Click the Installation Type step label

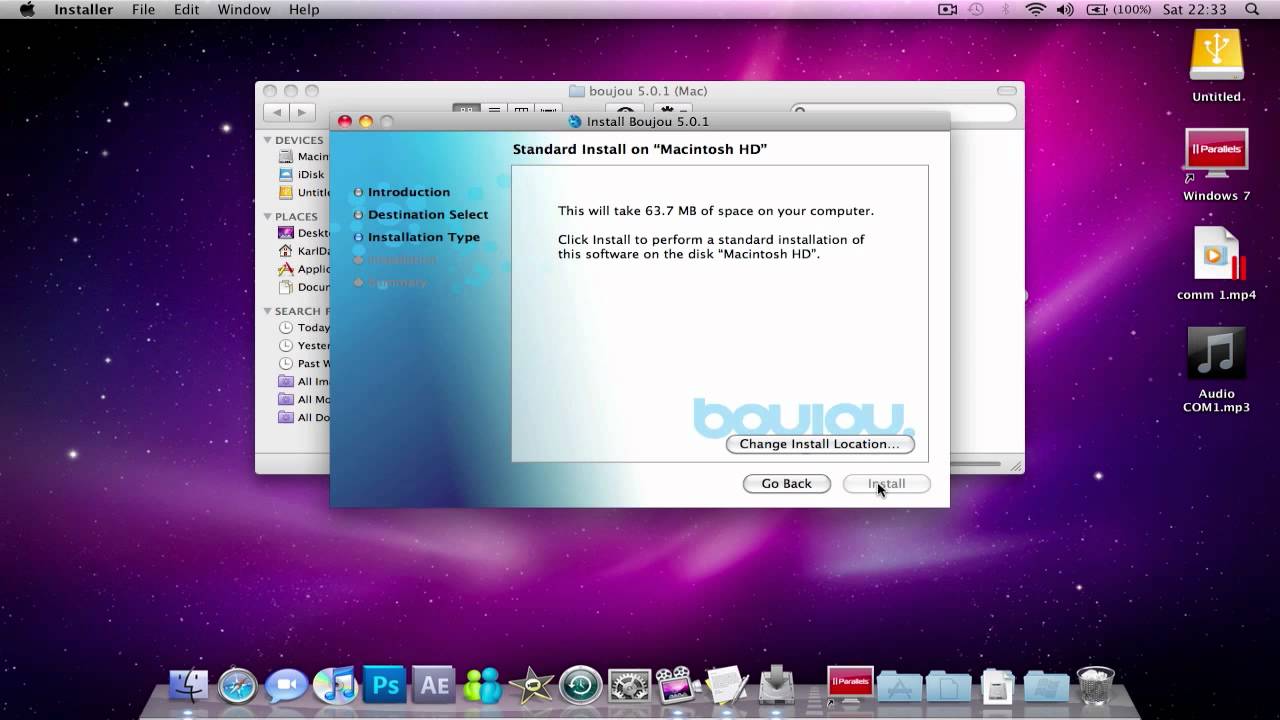[424, 237]
